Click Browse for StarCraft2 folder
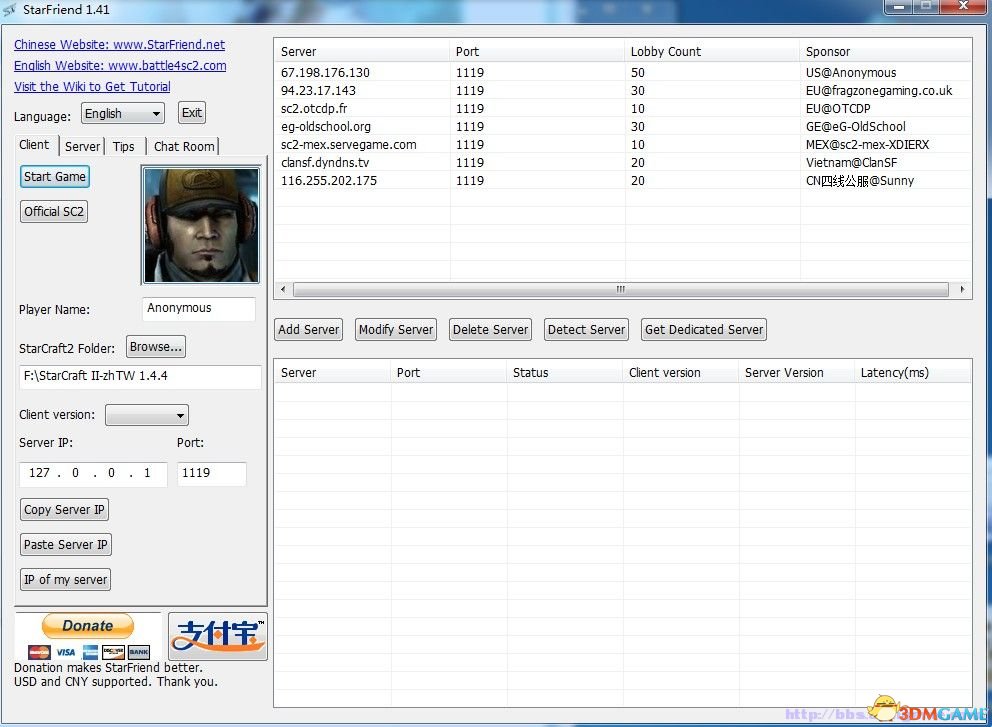The height and width of the screenshot is (727, 992). point(156,347)
